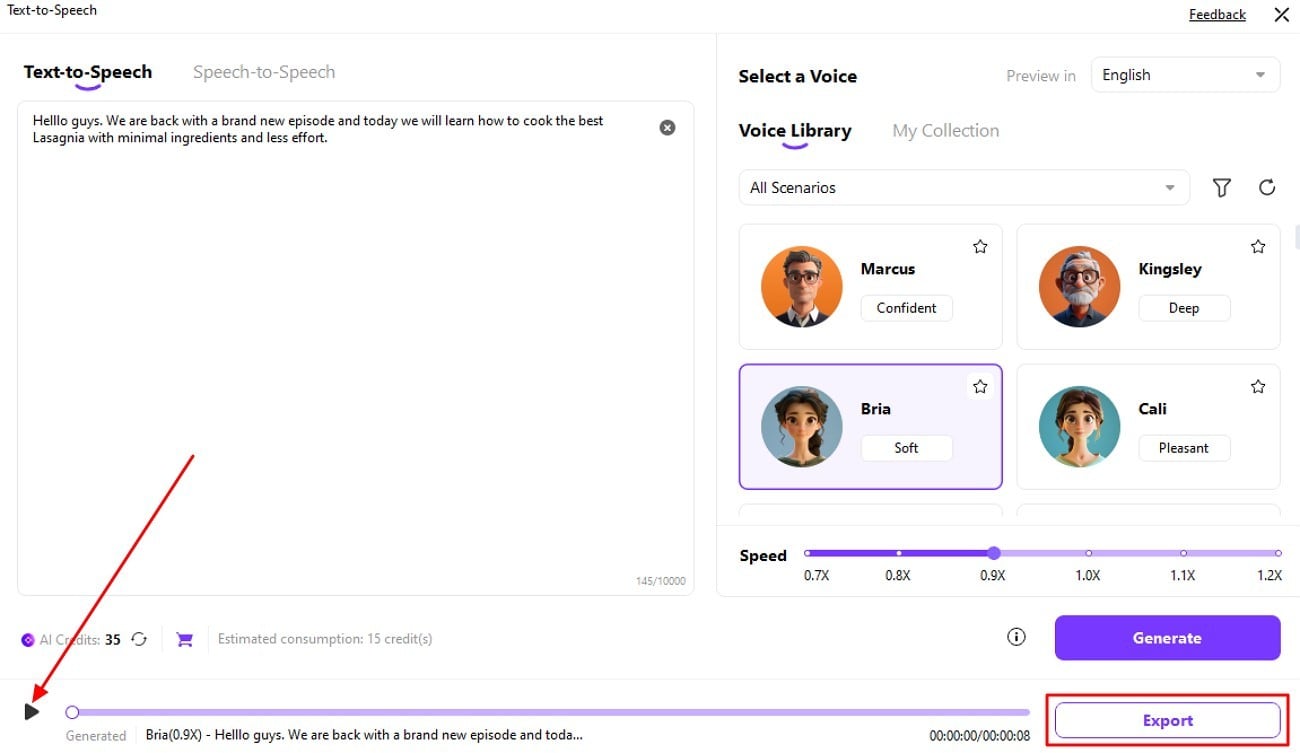
Task: Favorite the Kingsley voice with its star
Action: pyautogui.click(x=1258, y=246)
